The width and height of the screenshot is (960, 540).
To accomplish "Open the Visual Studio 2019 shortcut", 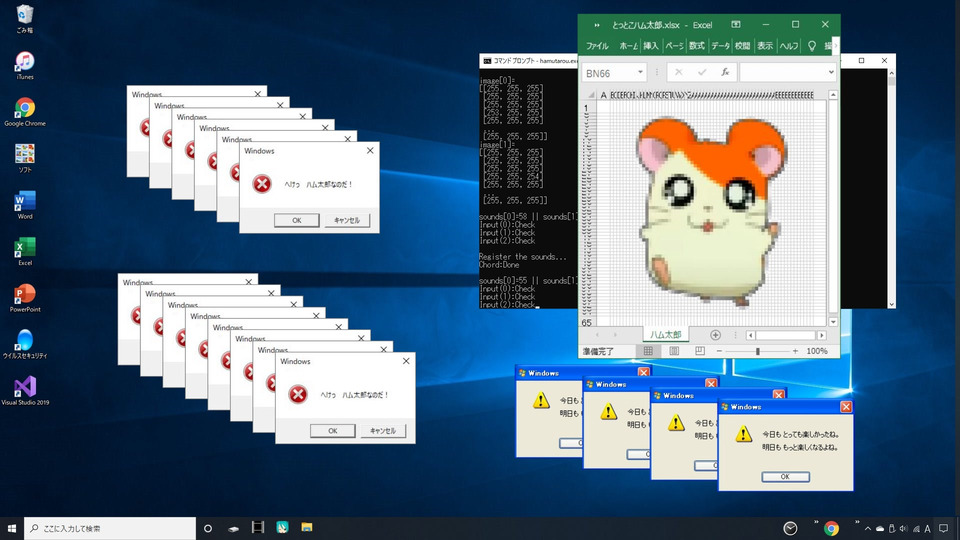I will pos(24,391).
